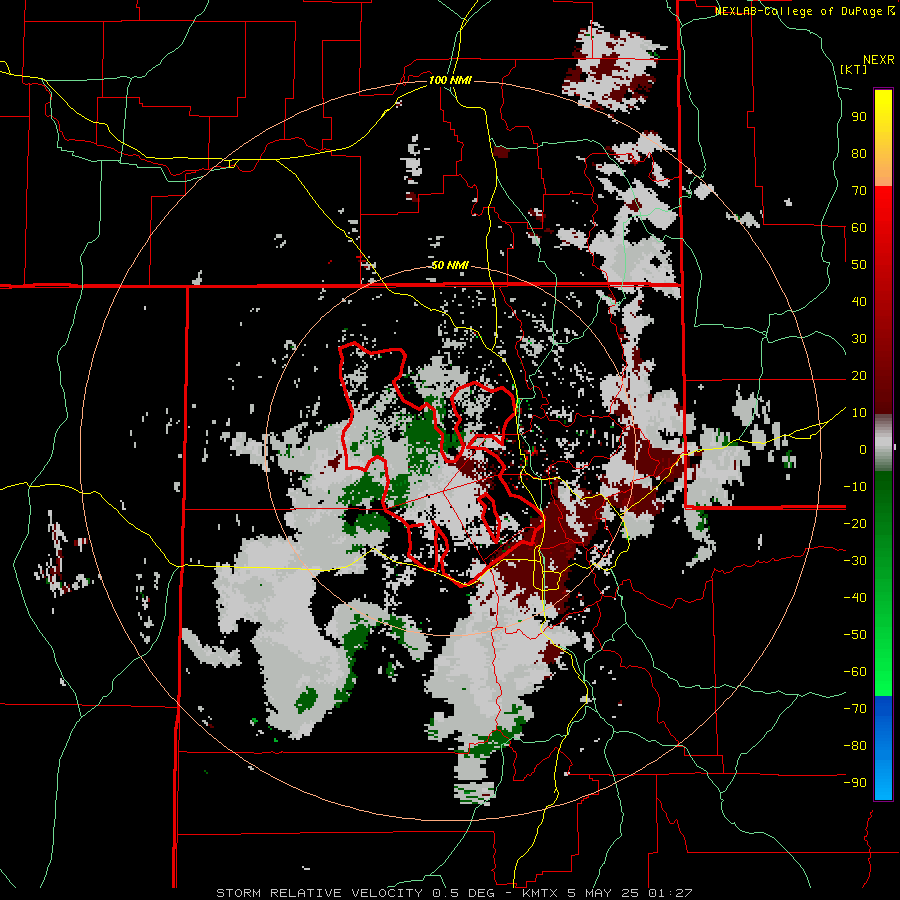The height and width of the screenshot is (900, 900).
Task: Click the 90 value on the velocity scale
Action: 859,117
